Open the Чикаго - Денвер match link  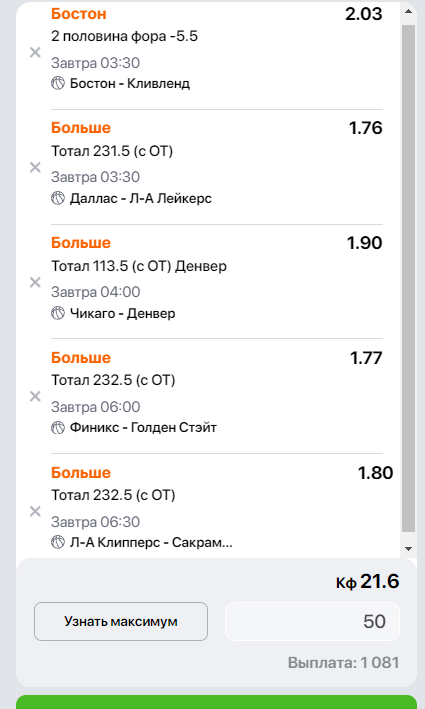point(123,313)
